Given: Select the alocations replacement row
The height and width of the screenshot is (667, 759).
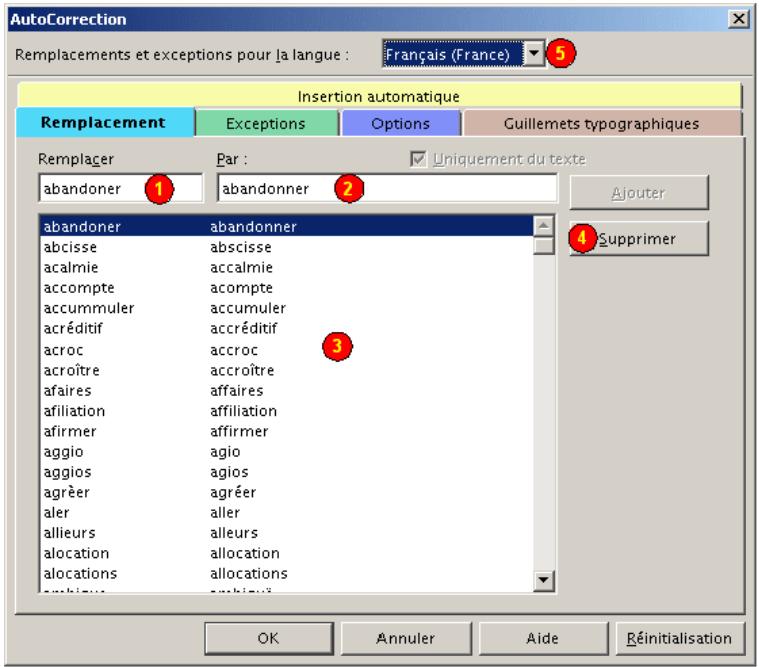Looking at the screenshot, I should pyautogui.click(x=287, y=573).
